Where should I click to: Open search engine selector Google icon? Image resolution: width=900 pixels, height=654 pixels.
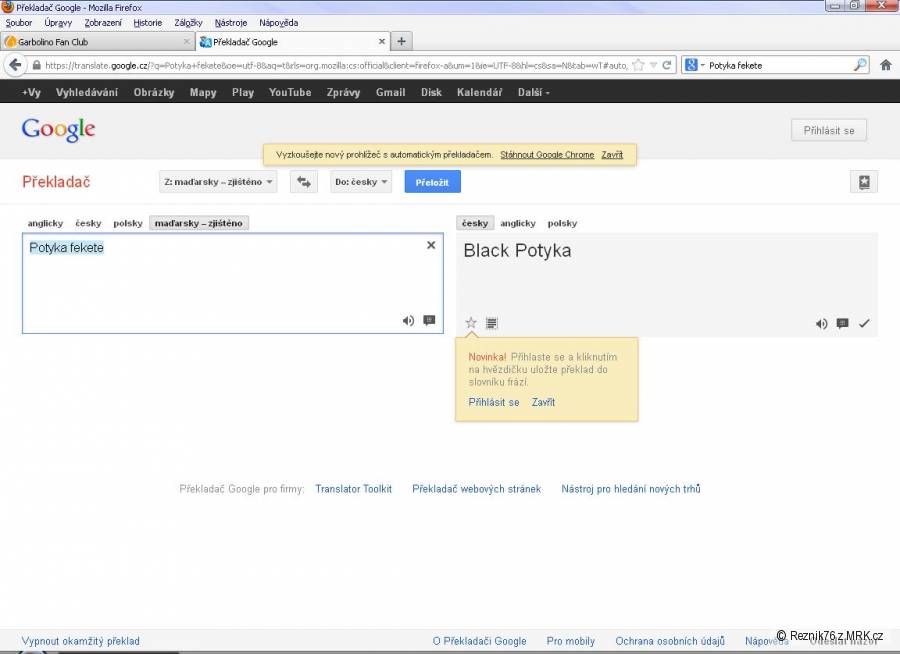coord(692,65)
